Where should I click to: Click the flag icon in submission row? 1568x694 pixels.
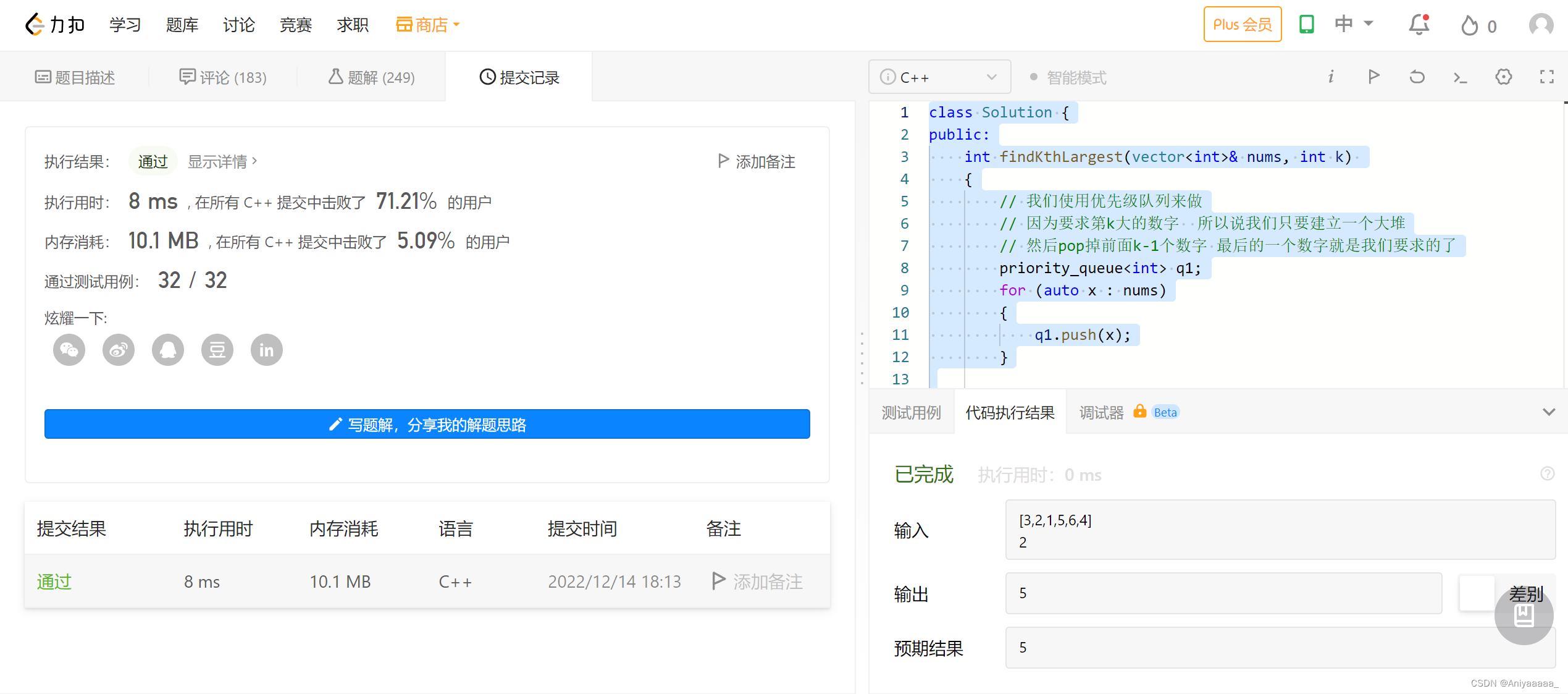[718, 581]
